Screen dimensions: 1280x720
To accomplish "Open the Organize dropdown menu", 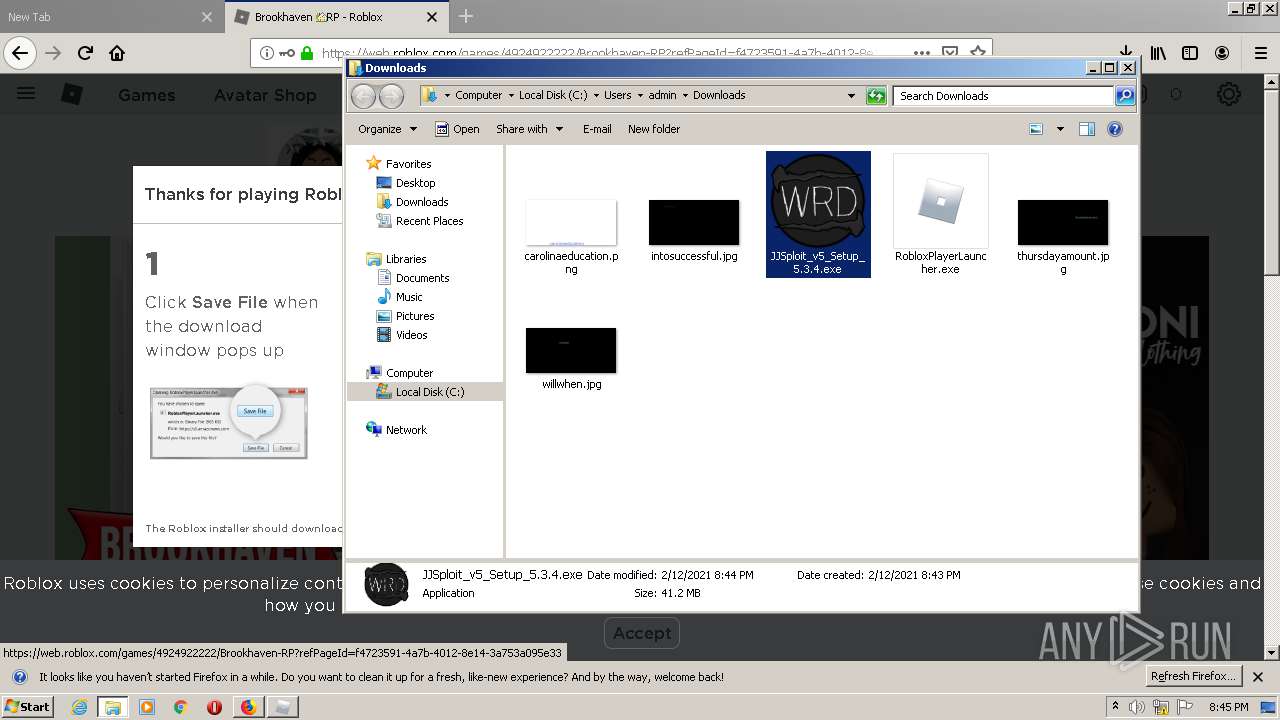I will pyautogui.click(x=387, y=129).
